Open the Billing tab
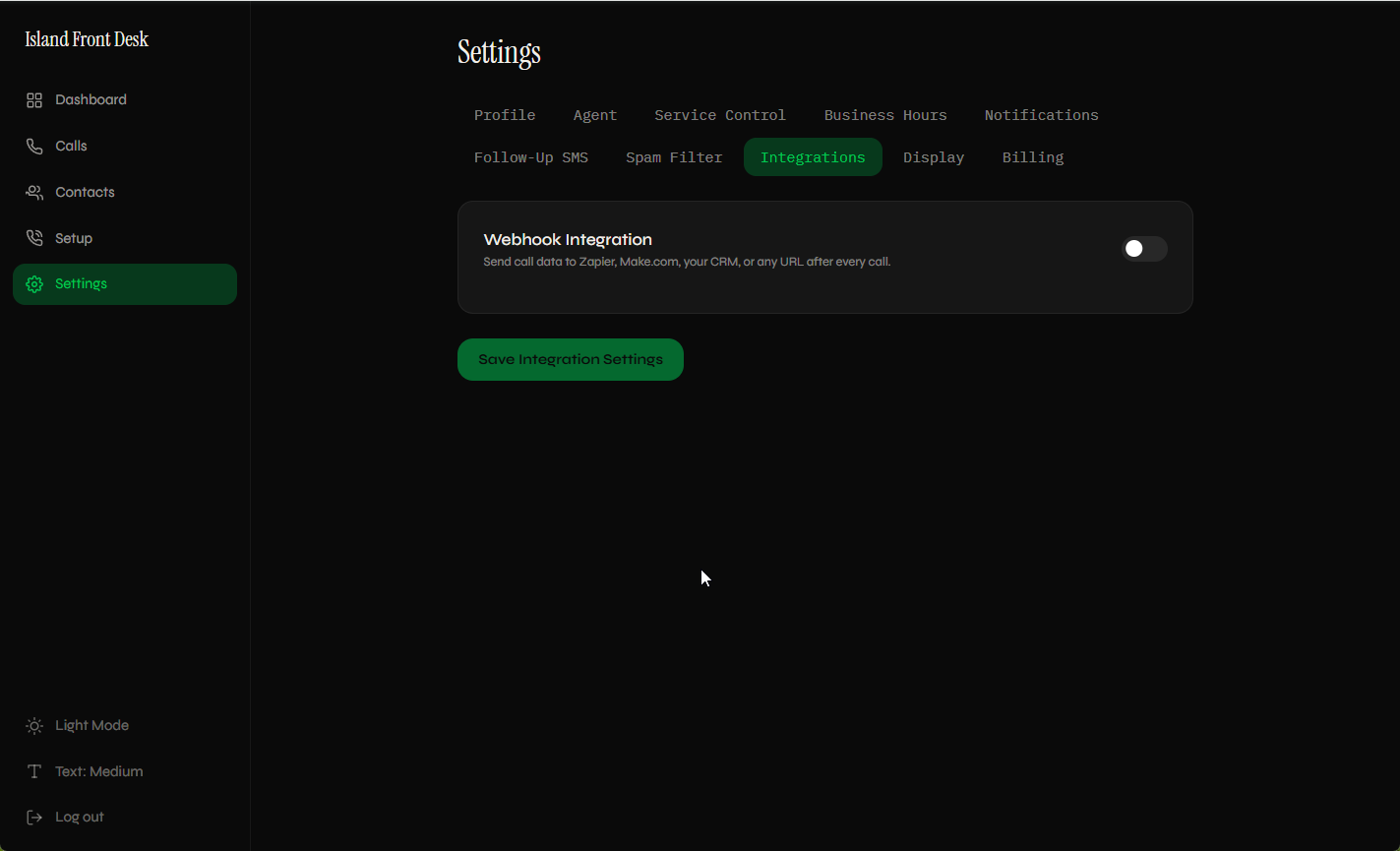 [1032, 156]
